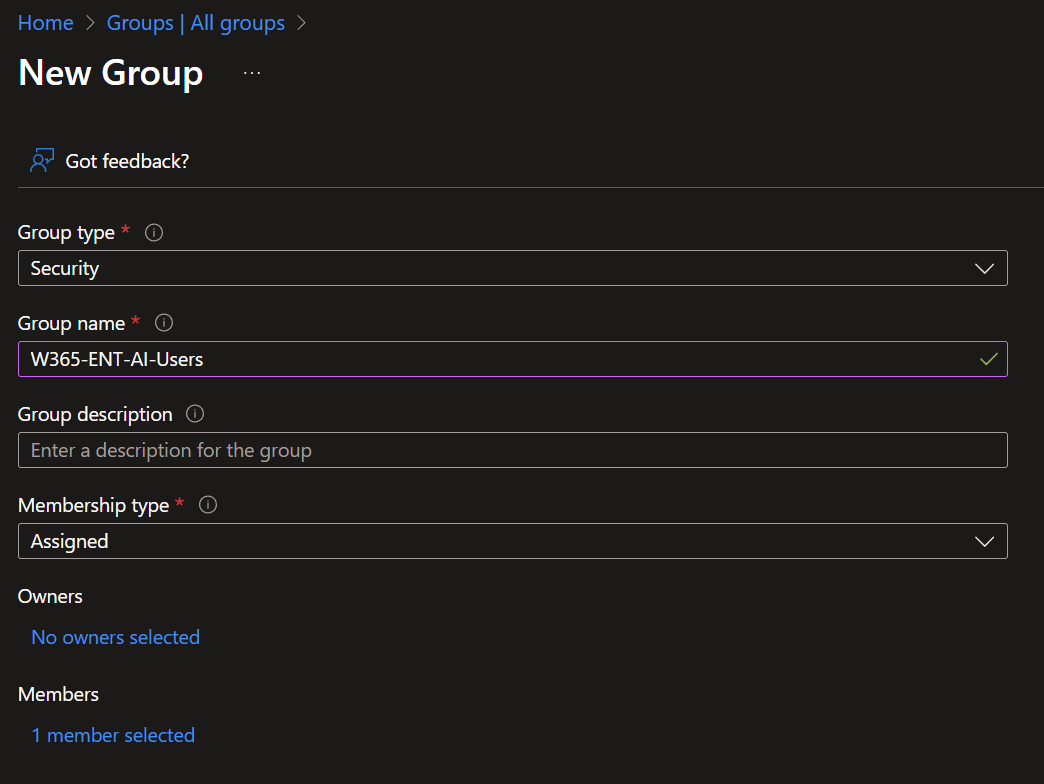Click the Group type info icon

click(154, 232)
